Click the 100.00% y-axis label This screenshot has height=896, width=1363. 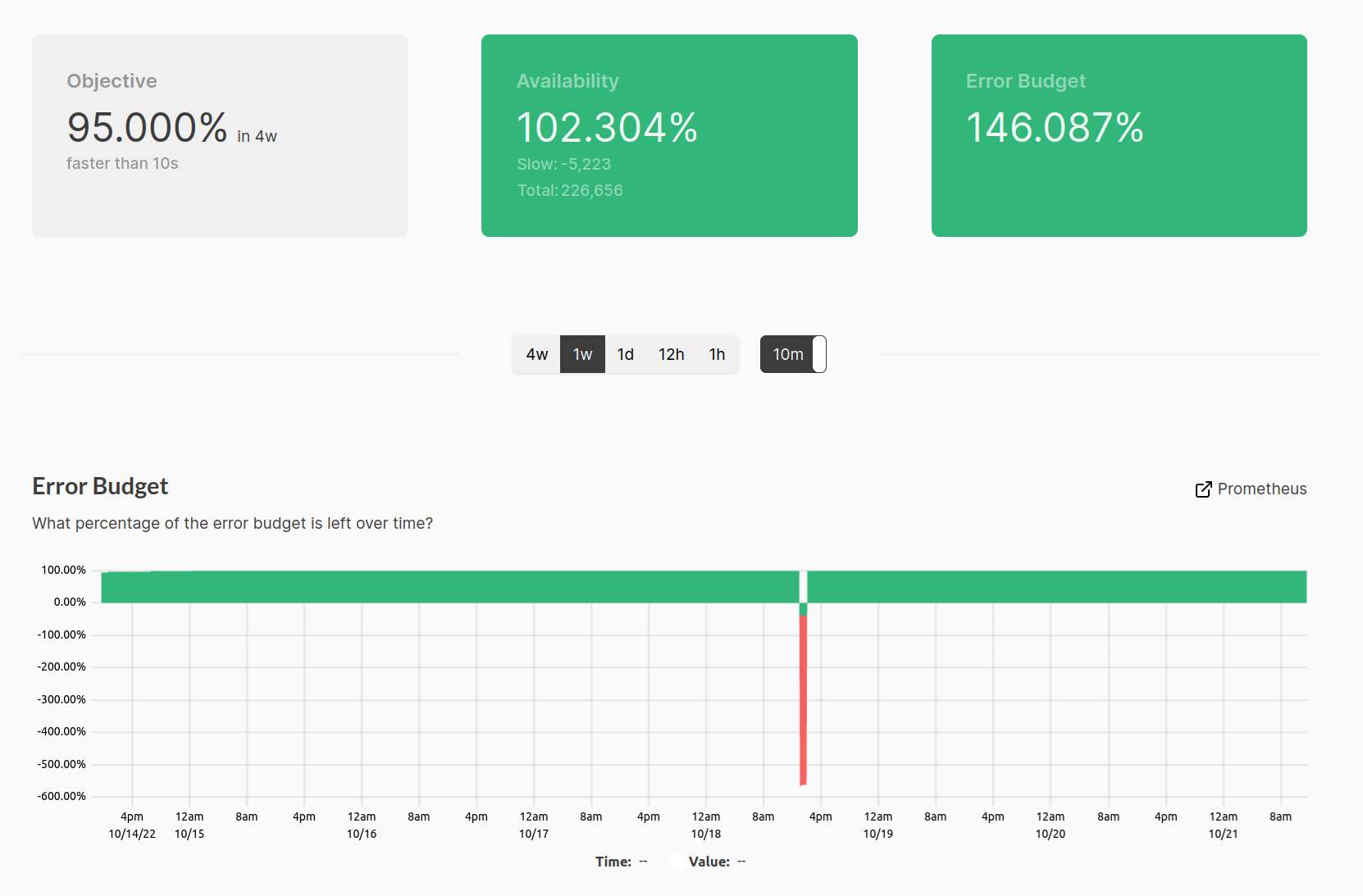[63, 569]
